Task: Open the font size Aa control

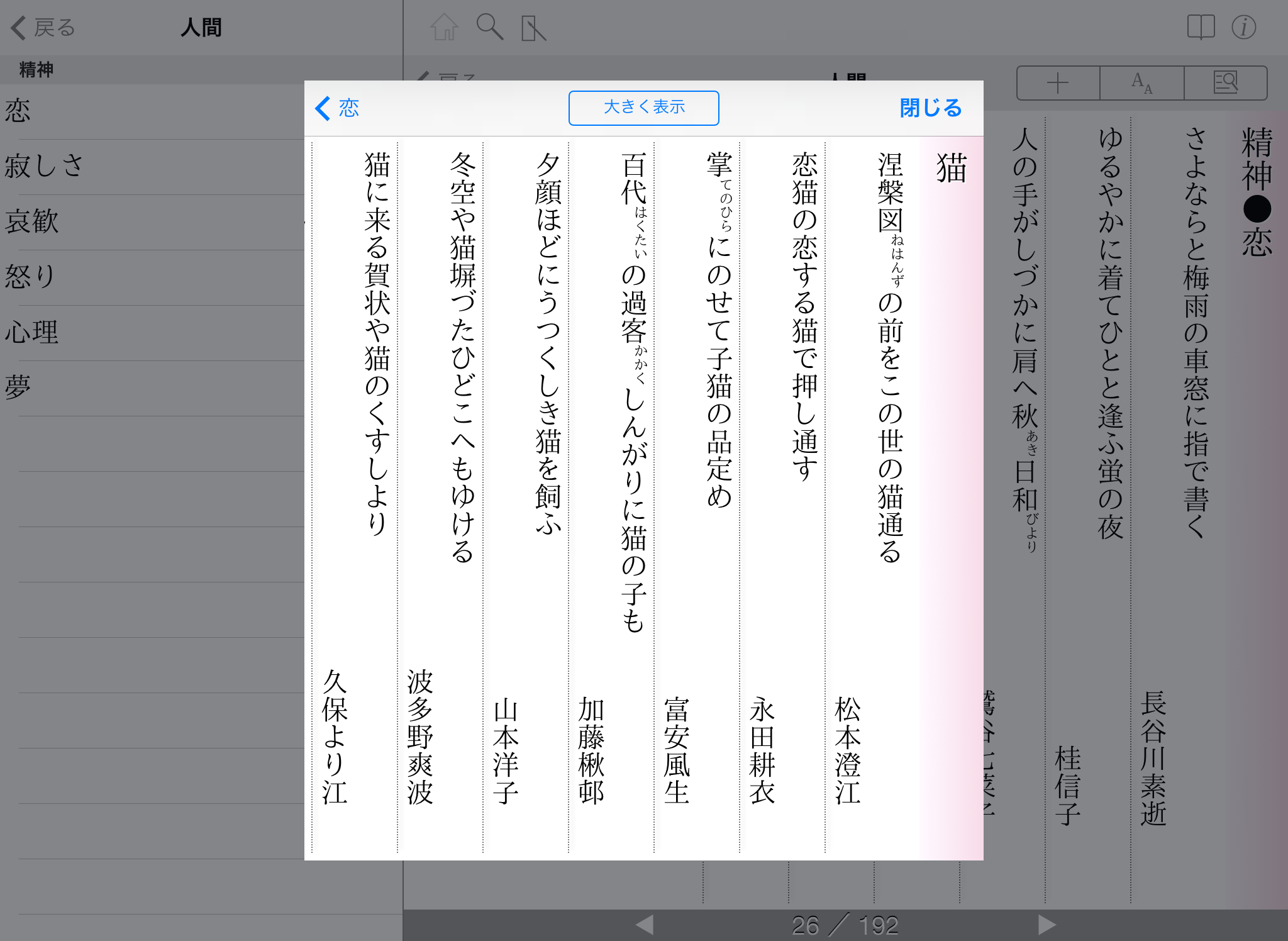Action: [x=1141, y=83]
